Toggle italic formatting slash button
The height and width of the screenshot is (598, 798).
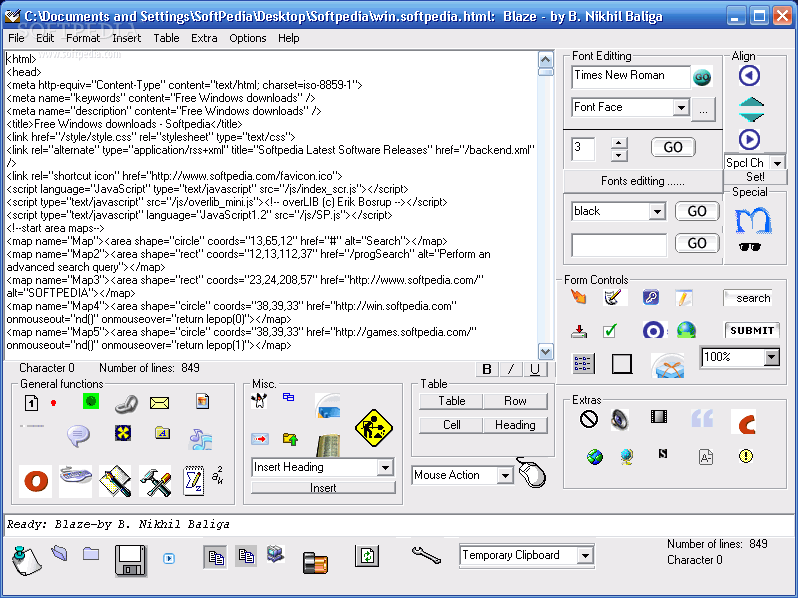(x=511, y=369)
